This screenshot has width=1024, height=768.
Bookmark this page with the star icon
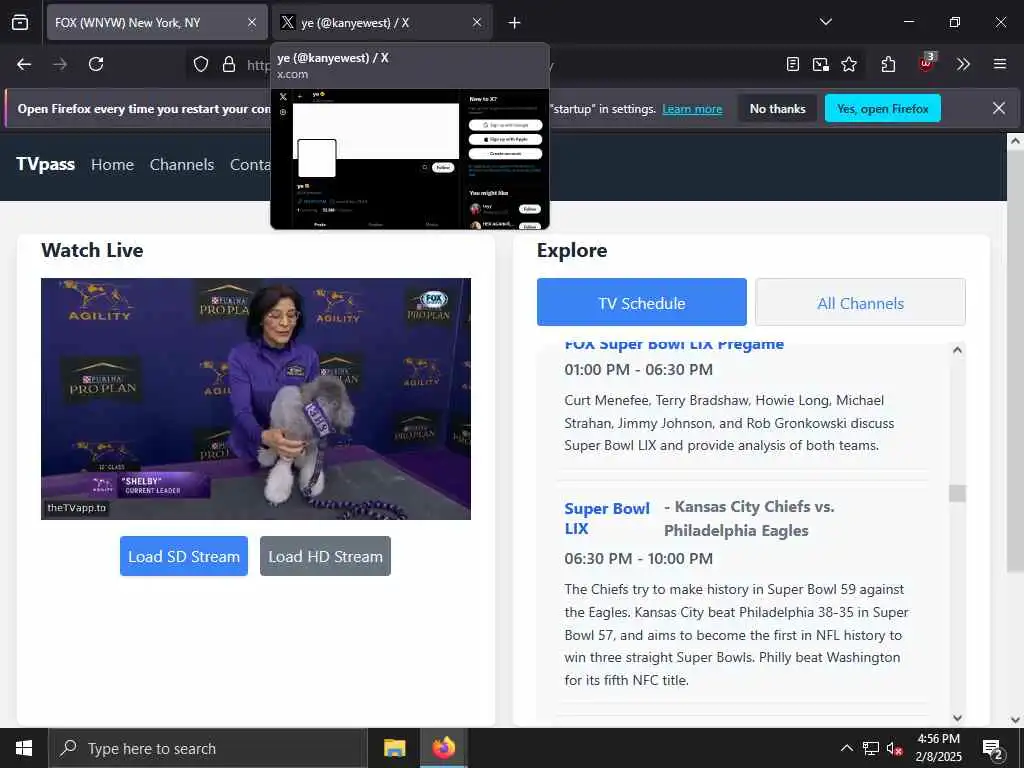pyautogui.click(x=849, y=64)
